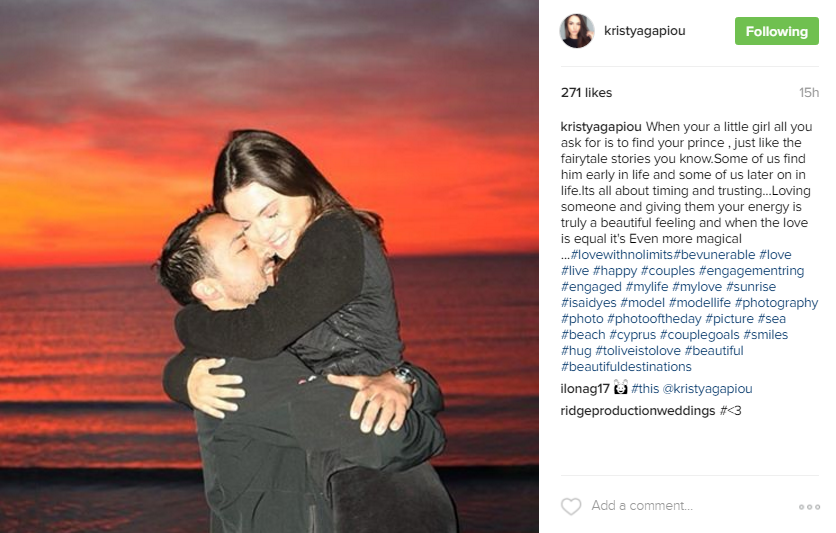Click the heart like icon
This screenshot has width=836, height=533.
(x=570, y=506)
